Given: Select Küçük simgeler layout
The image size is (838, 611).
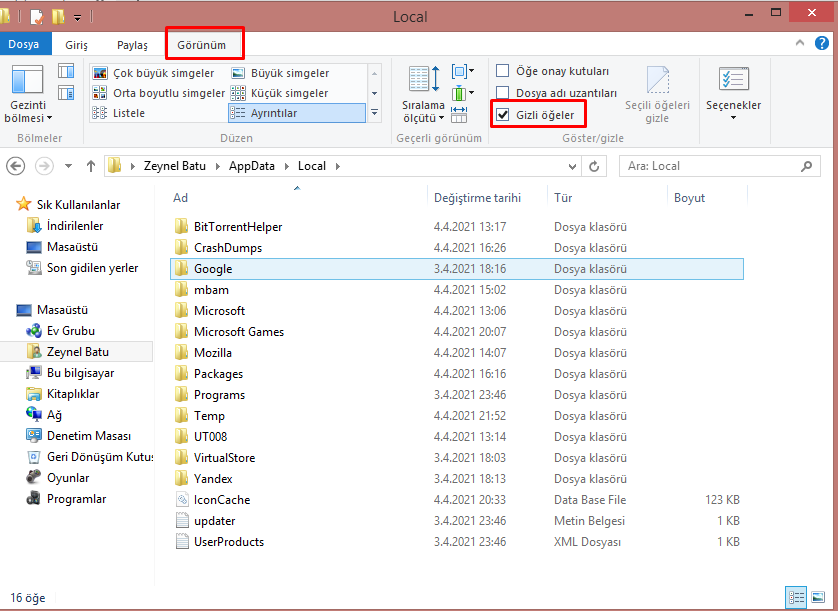Looking at the screenshot, I should tap(280, 93).
